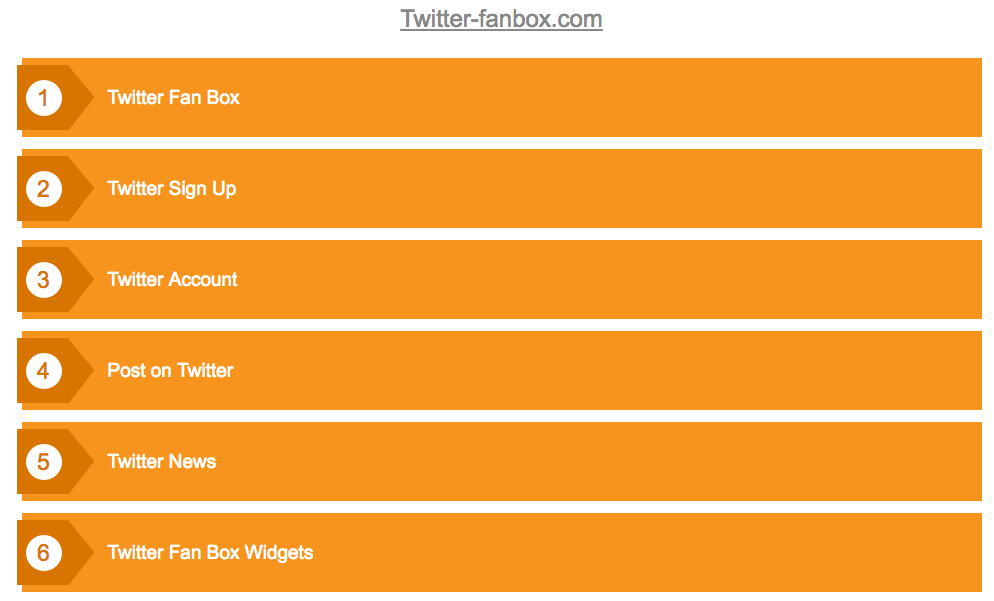
Task: Open the Twitter Fan Box Widgets text link
Action: (x=210, y=552)
